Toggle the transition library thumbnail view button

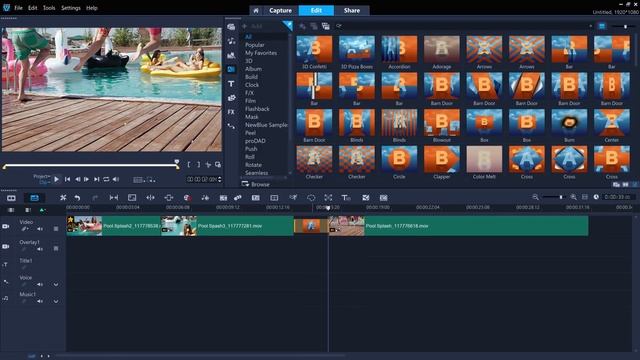click(x=602, y=26)
